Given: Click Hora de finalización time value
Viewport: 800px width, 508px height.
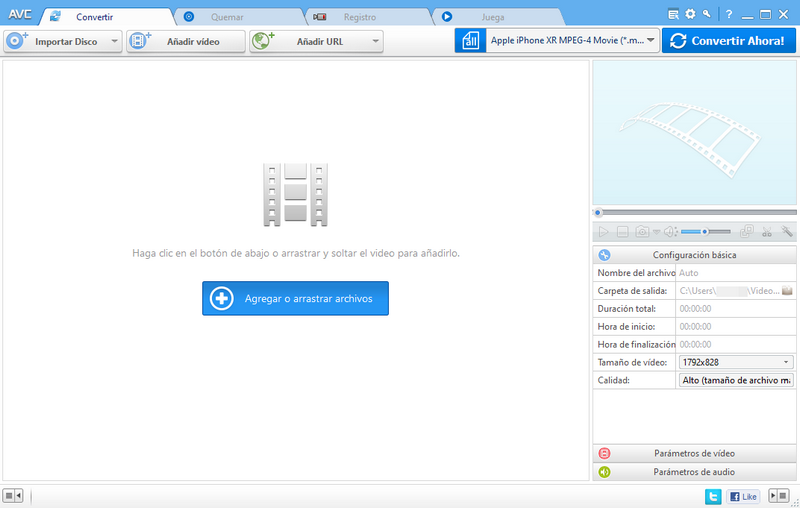Looking at the screenshot, I should click(695, 344).
